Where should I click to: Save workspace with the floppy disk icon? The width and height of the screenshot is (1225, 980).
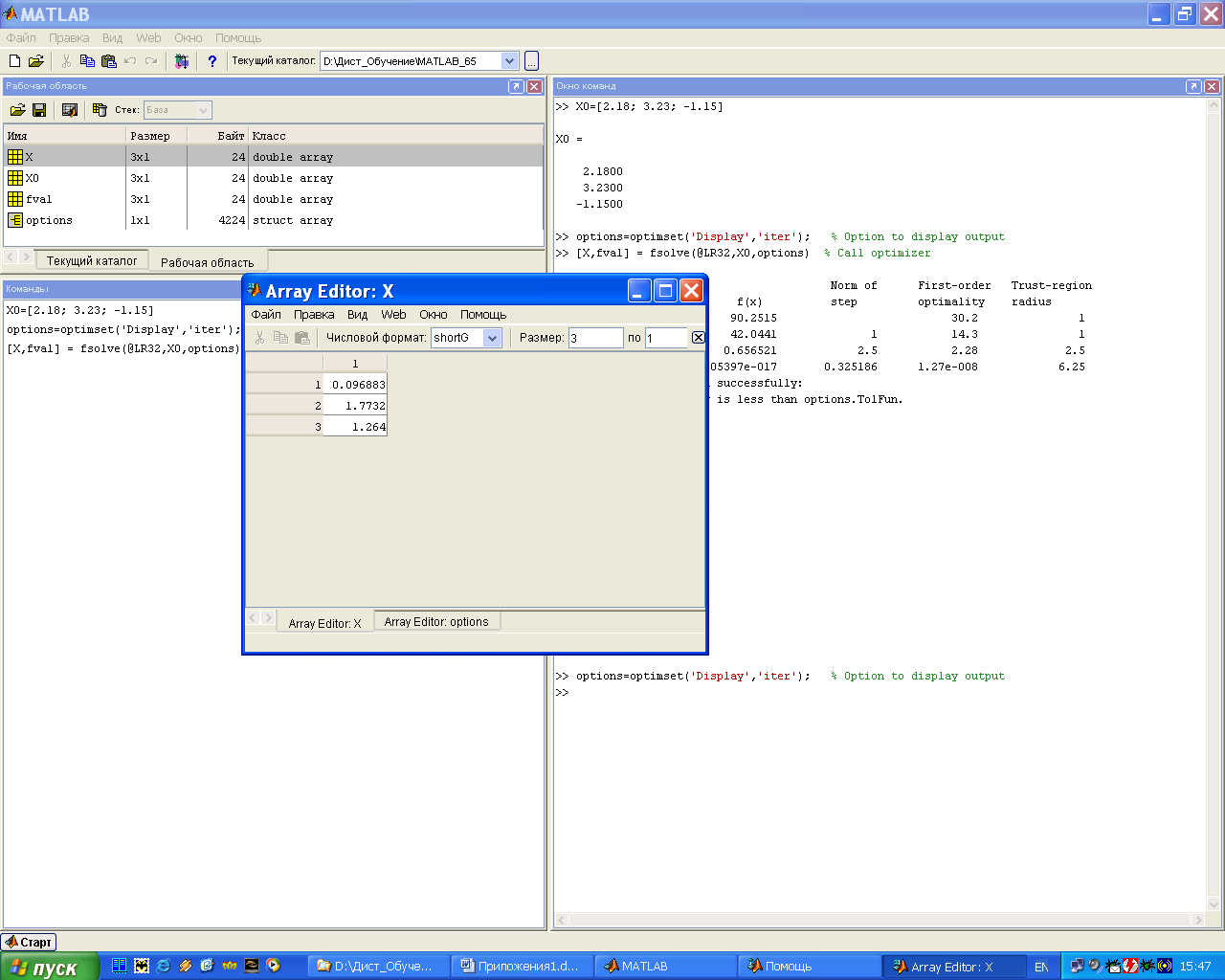coord(39,110)
